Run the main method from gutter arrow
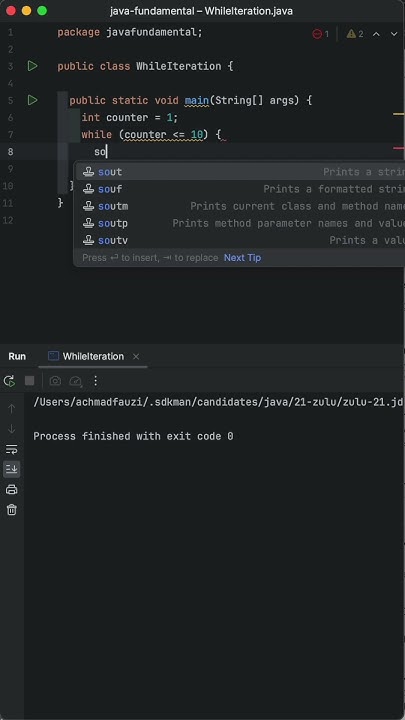This screenshot has width=405, height=720. coord(32,100)
